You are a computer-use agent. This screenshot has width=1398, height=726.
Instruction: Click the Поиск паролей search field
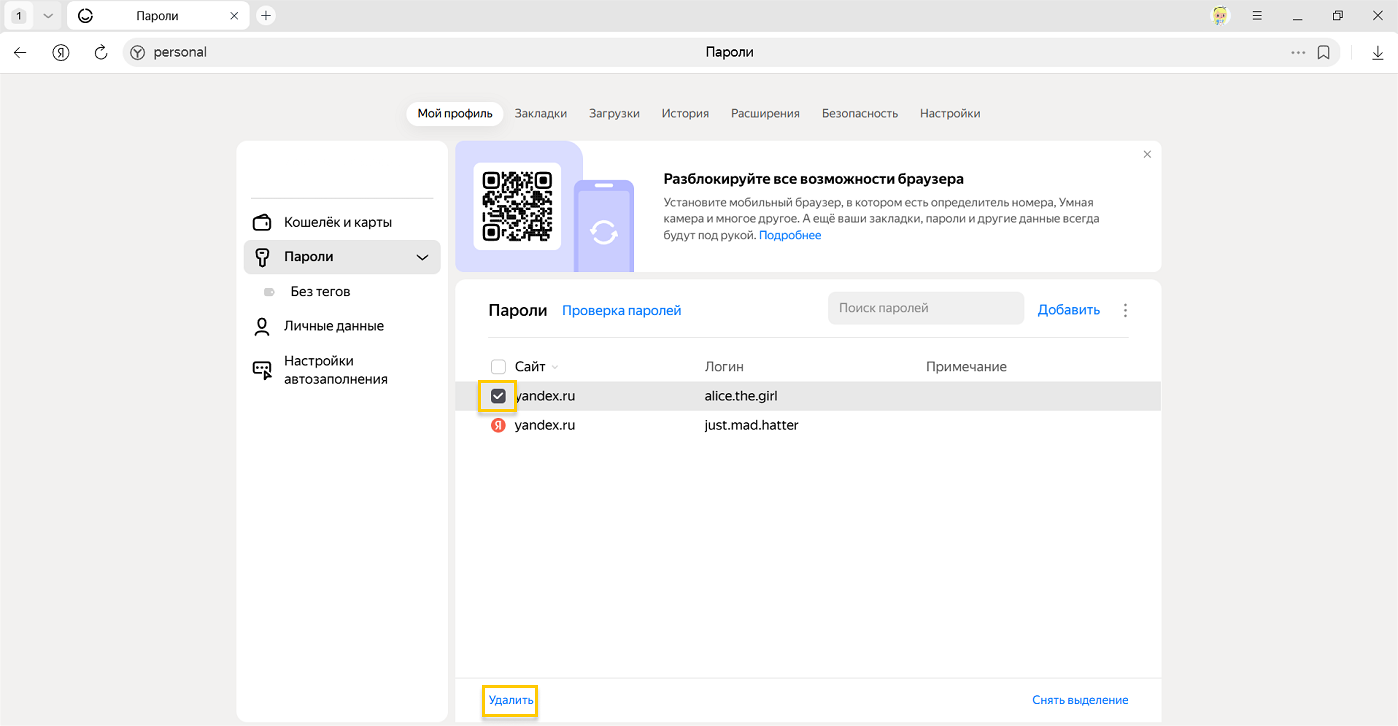pos(925,308)
